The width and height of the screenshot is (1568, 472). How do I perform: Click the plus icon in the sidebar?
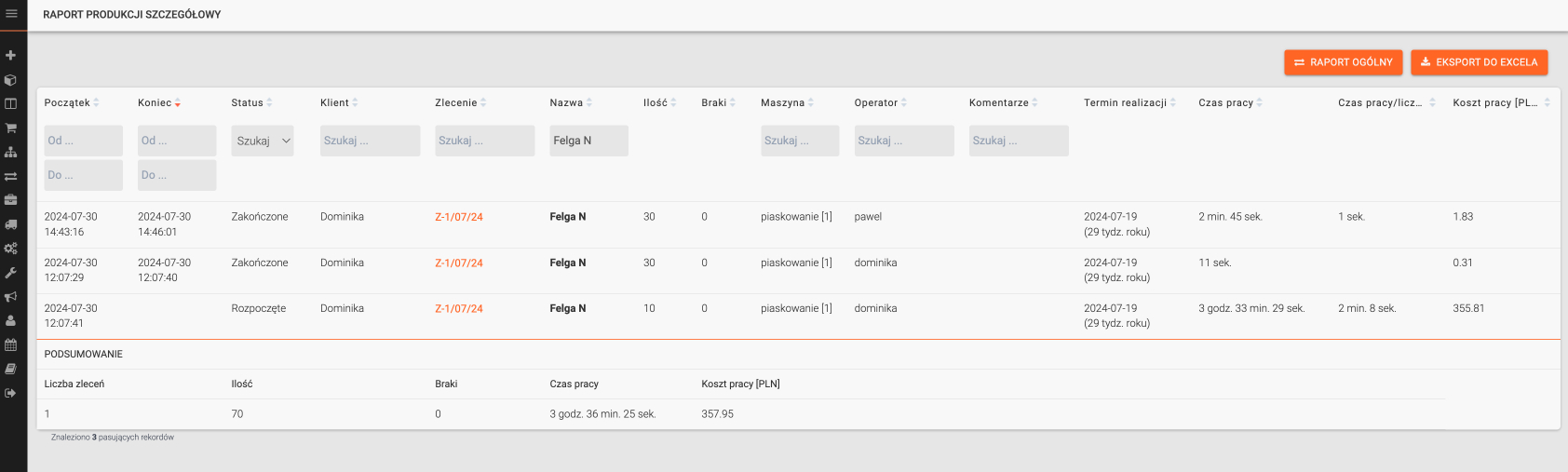tap(11, 56)
